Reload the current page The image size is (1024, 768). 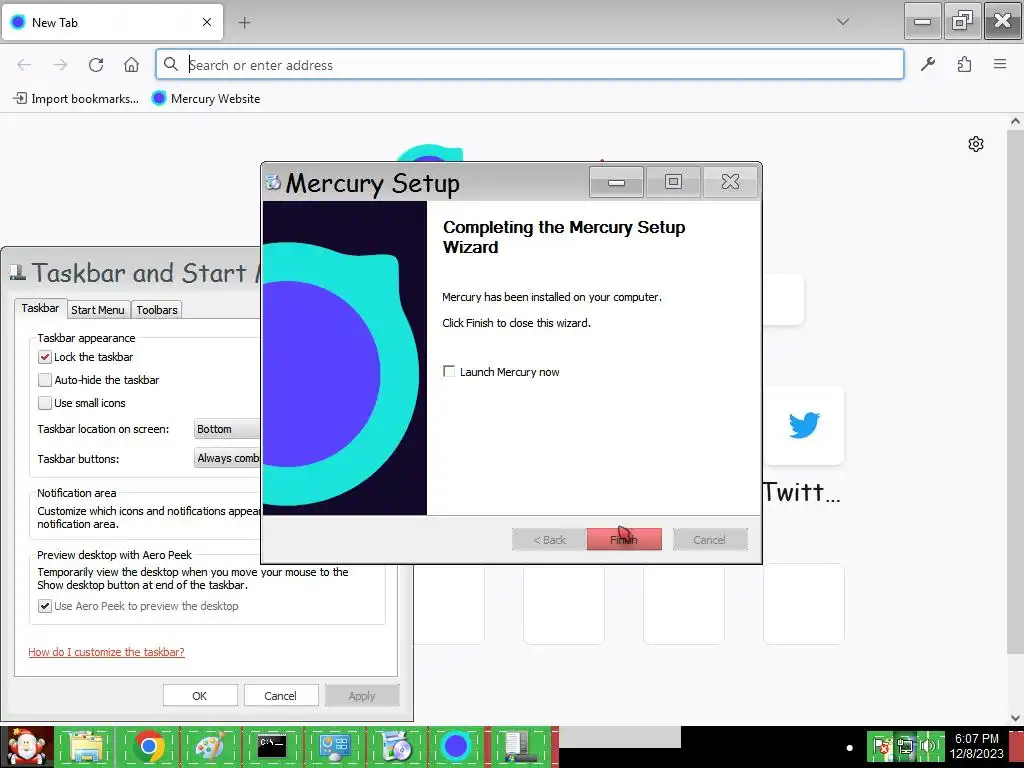(96, 65)
